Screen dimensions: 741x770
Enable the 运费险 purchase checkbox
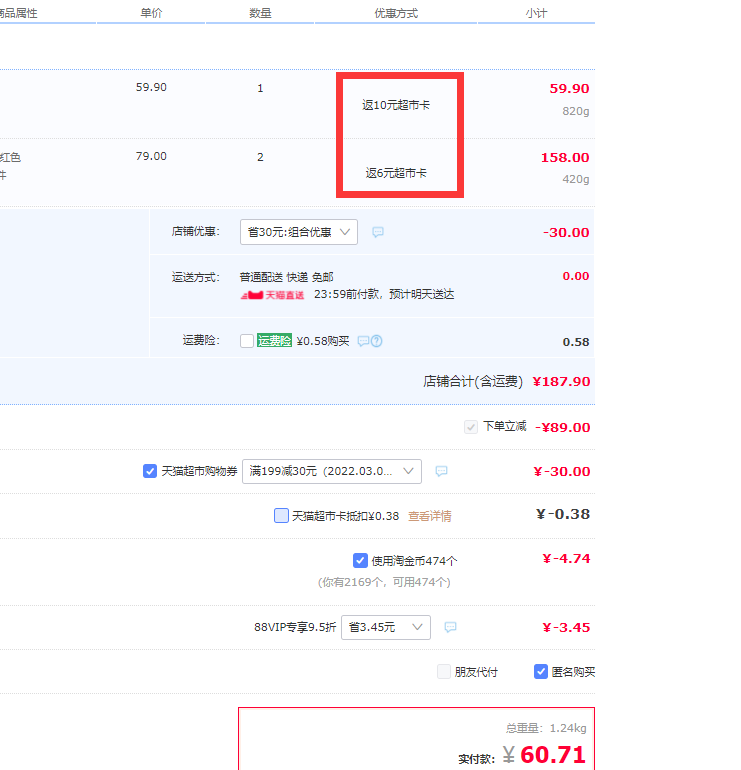(247, 341)
